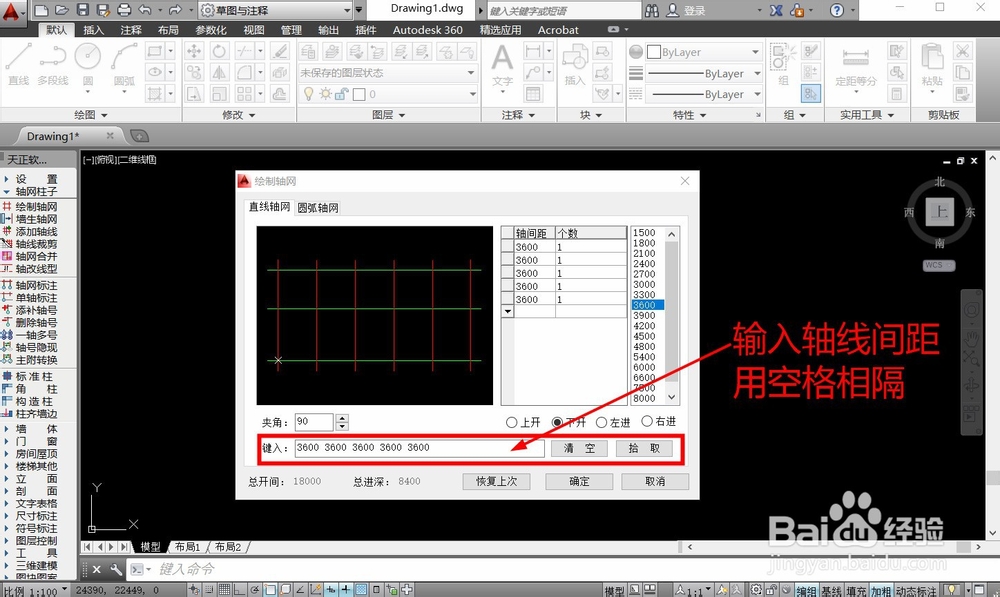The width and height of the screenshot is (1000, 597).
Task: Expand the 图层 panel flyout
Action: tap(388, 115)
